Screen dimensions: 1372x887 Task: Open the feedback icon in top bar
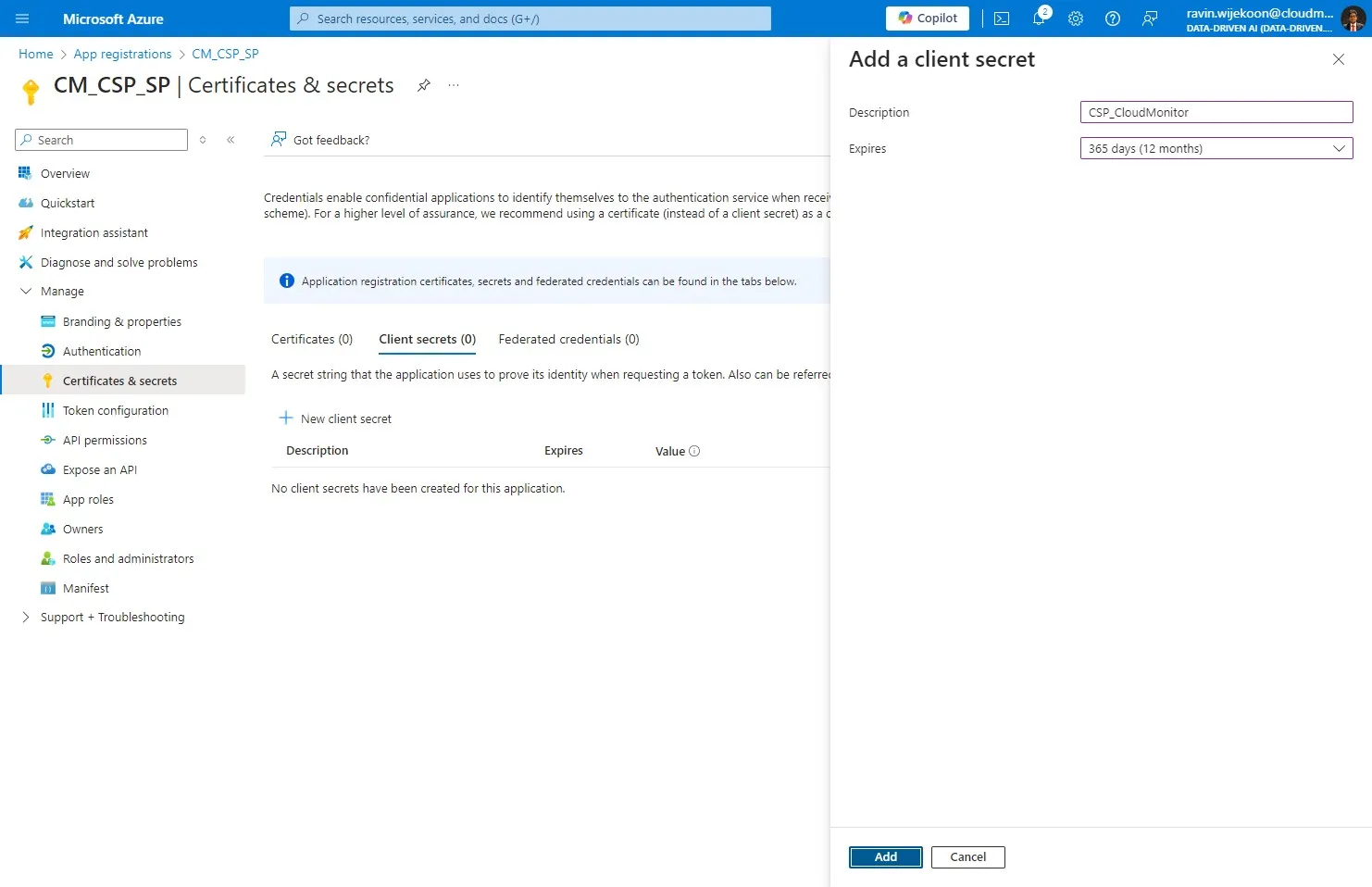click(1150, 19)
